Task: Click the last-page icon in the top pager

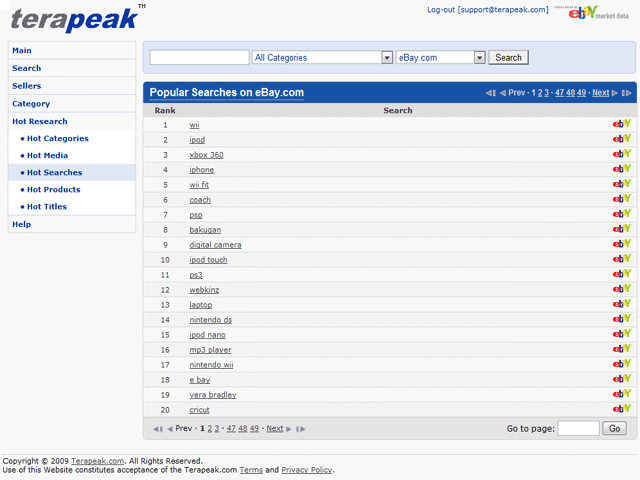Action: 627,93
